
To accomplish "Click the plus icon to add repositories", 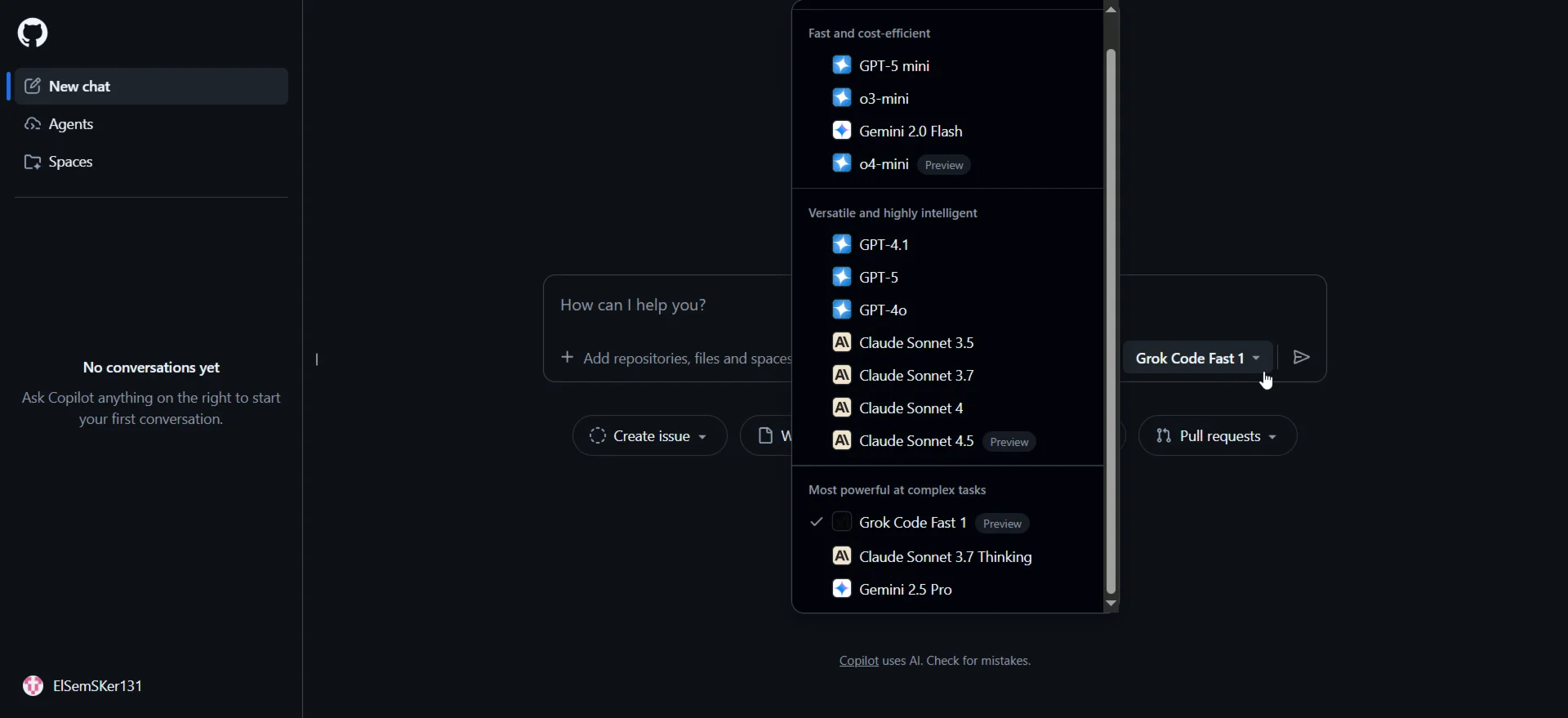I will [567, 358].
